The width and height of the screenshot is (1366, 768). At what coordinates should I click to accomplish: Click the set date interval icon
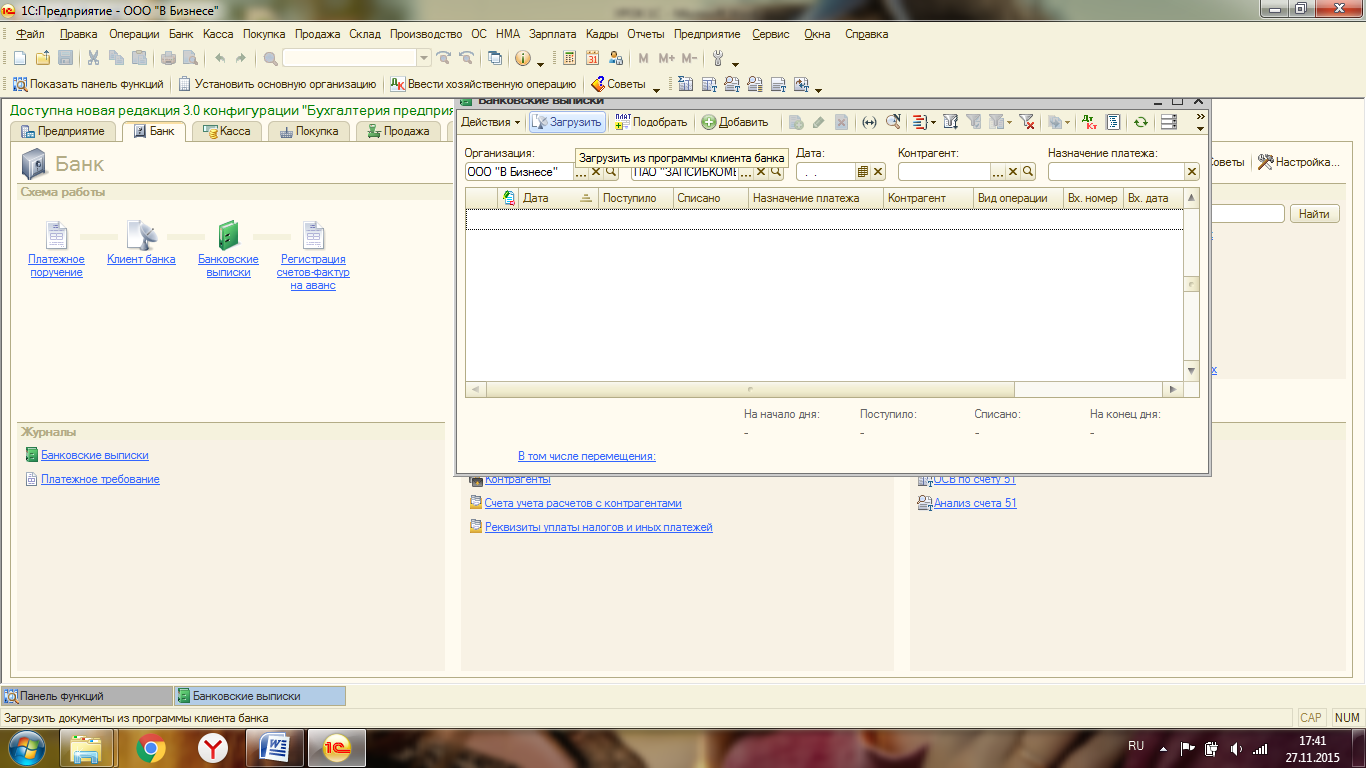click(x=869, y=122)
